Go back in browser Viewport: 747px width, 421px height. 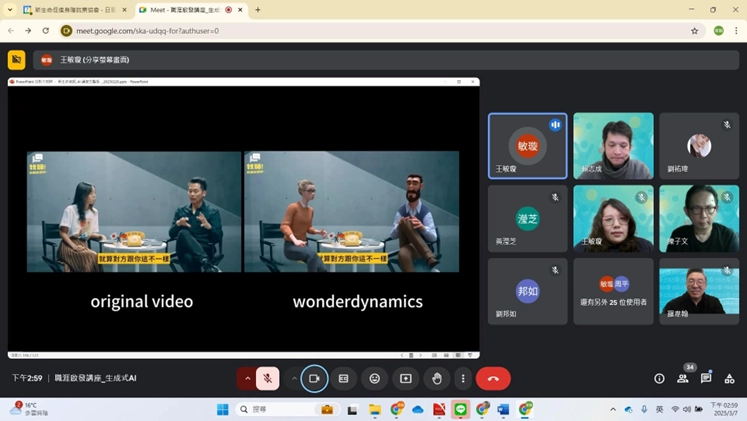(x=10, y=30)
